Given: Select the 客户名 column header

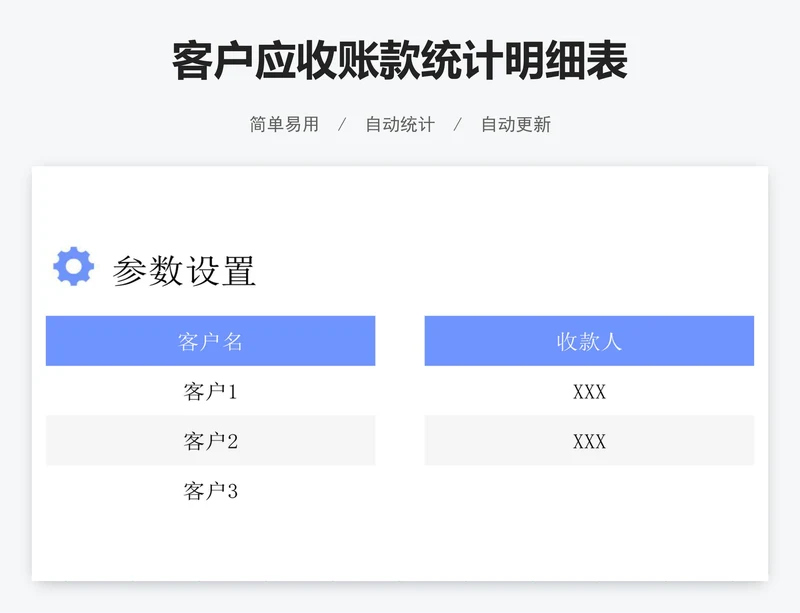Looking at the screenshot, I should point(210,341).
